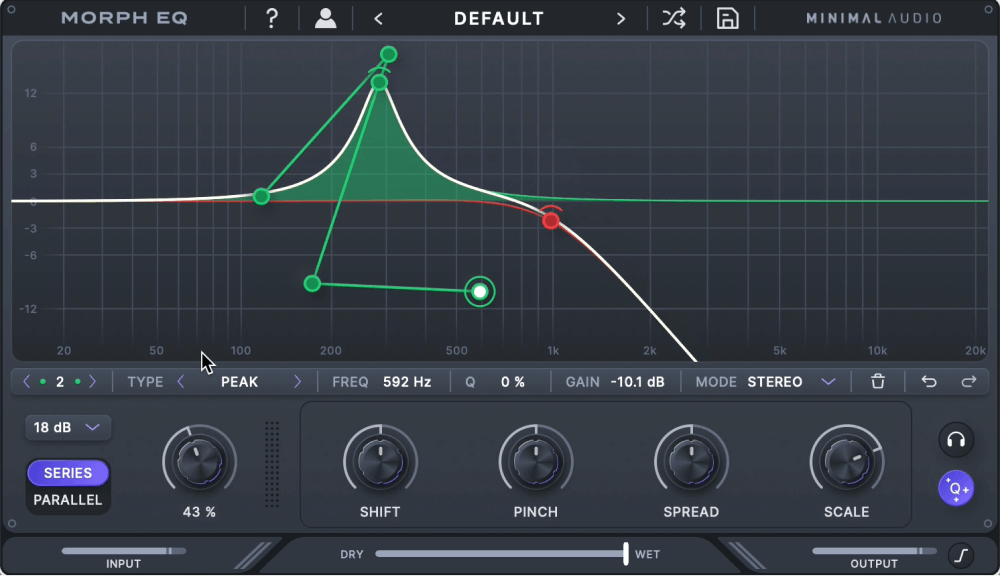Click the morph knob at 43 %

[200, 462]
